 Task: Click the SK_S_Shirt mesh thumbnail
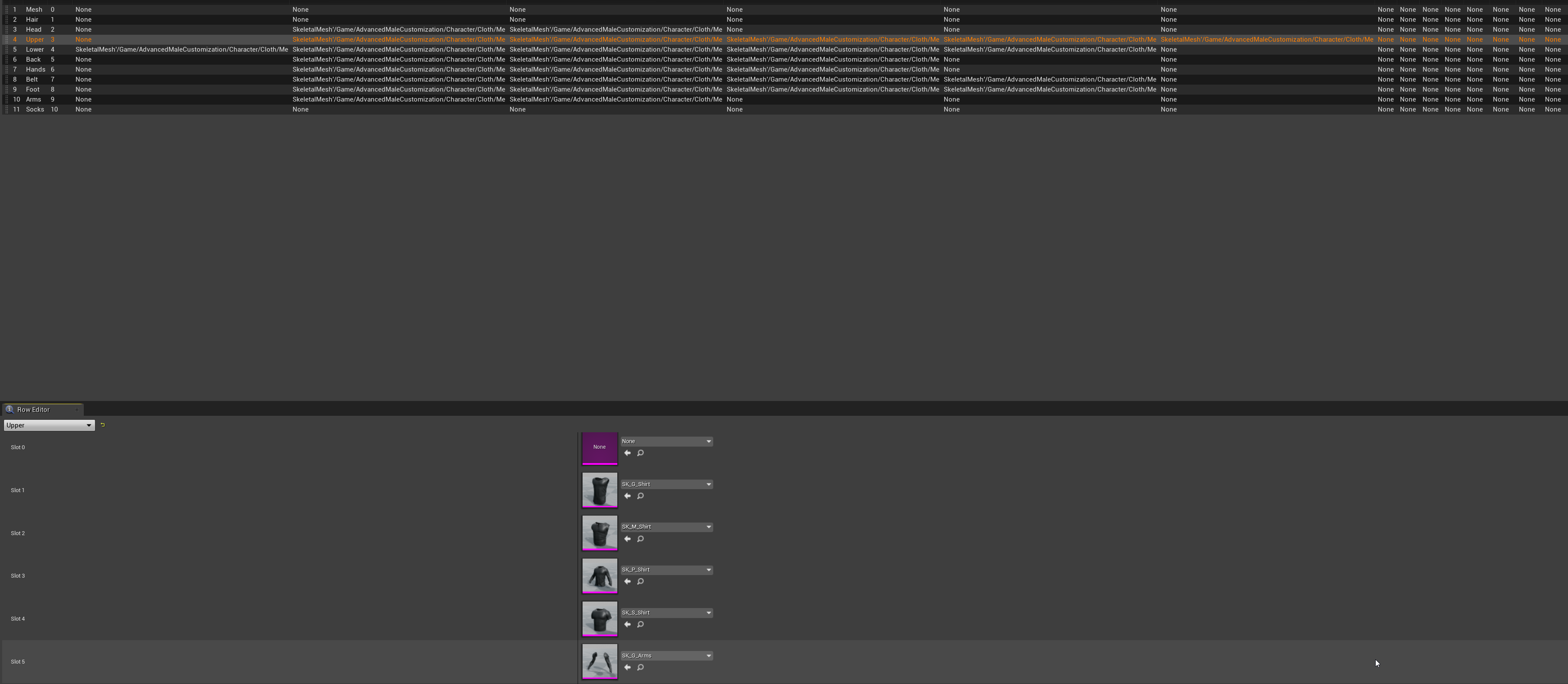point(600,618)
